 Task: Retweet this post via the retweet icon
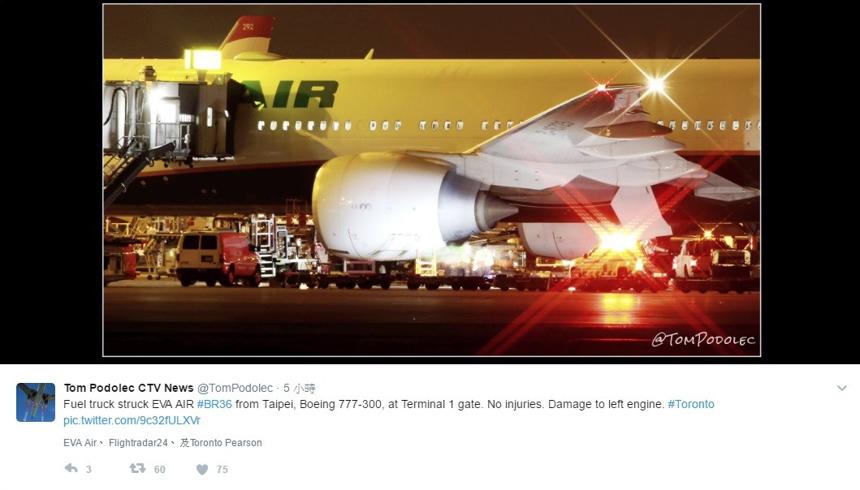pos(137,469)
